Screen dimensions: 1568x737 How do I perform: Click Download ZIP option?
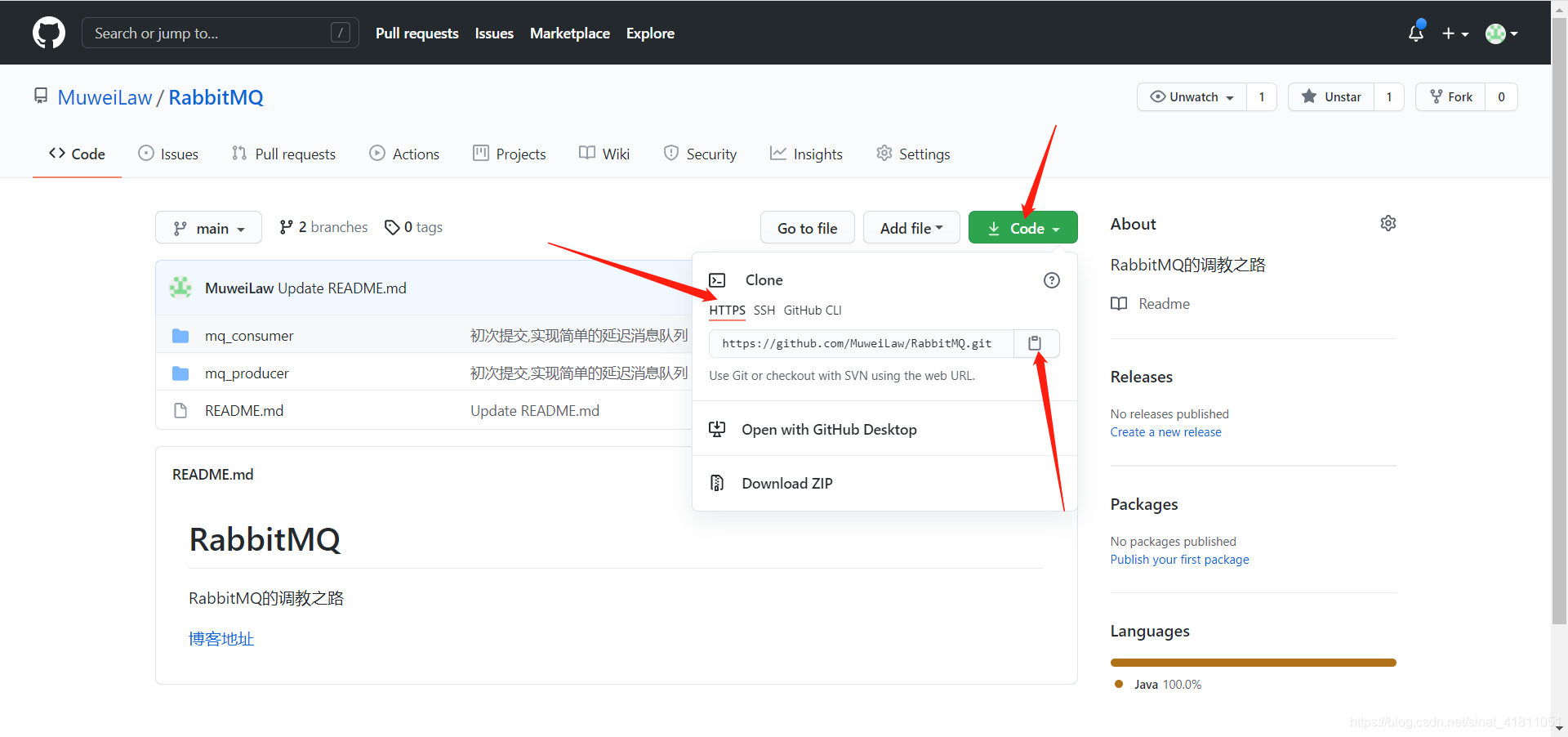tap(786, 483)
